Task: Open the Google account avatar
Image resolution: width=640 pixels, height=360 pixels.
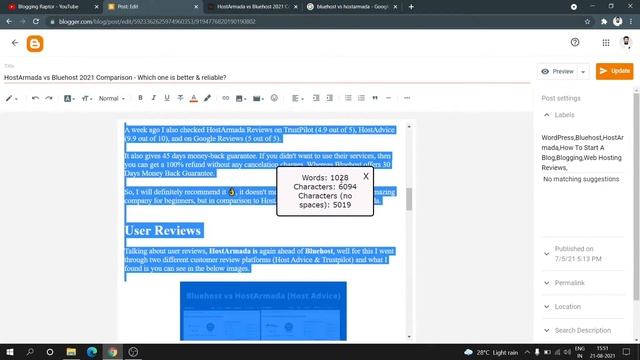Action: click(x=626, y=42)
